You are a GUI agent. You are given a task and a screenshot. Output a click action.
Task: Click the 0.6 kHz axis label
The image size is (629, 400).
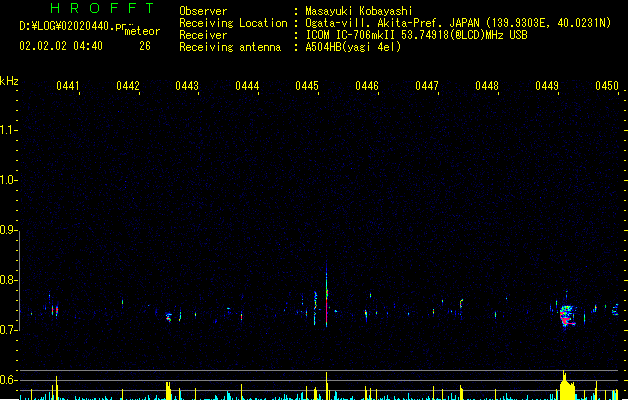8,380
